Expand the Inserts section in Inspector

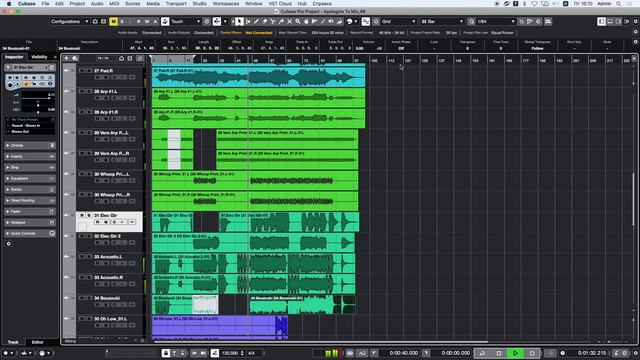[29, 156]
